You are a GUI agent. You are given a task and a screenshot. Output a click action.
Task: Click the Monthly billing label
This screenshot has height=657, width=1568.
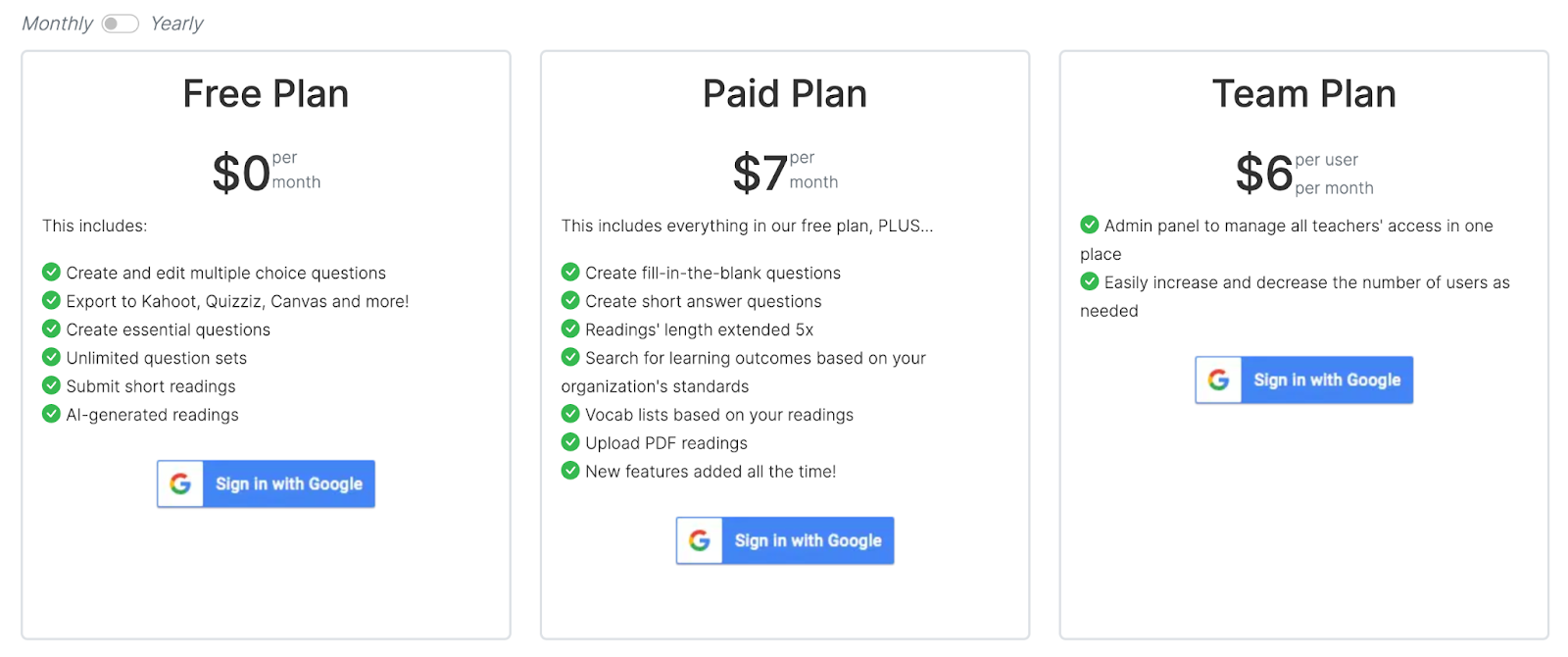57,24
